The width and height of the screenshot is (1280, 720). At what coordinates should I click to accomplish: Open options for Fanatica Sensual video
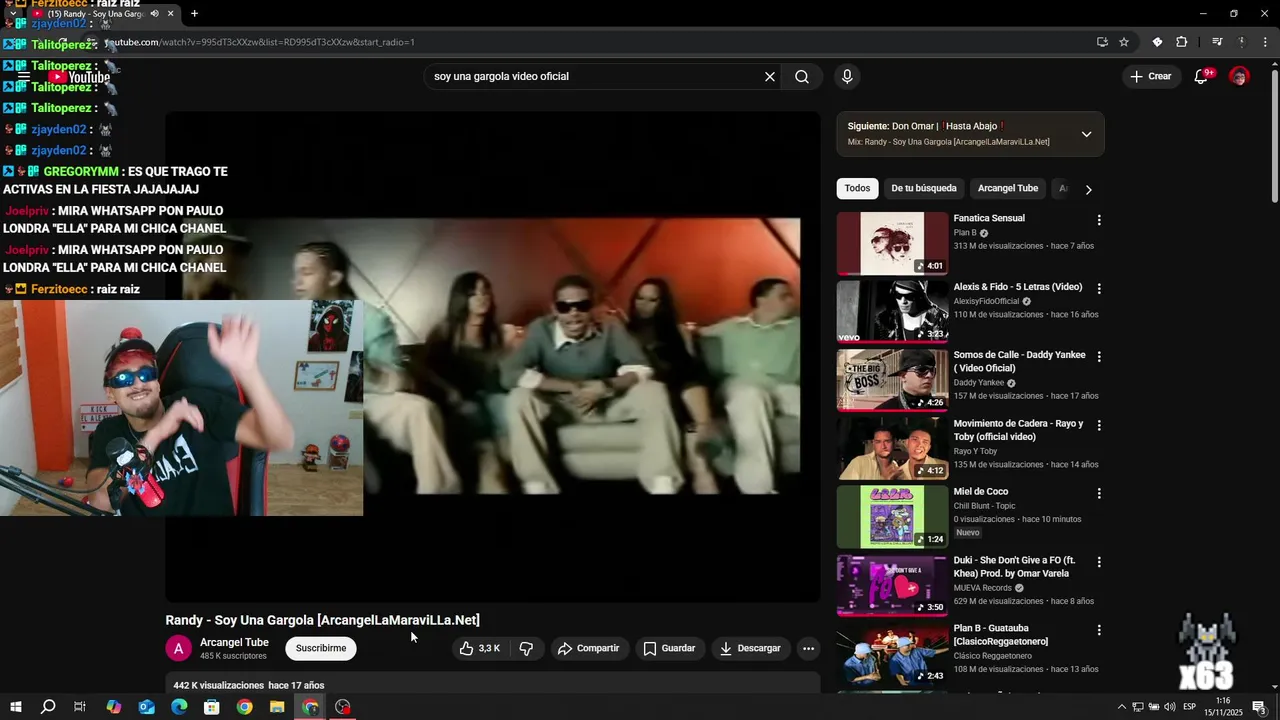1099,220
